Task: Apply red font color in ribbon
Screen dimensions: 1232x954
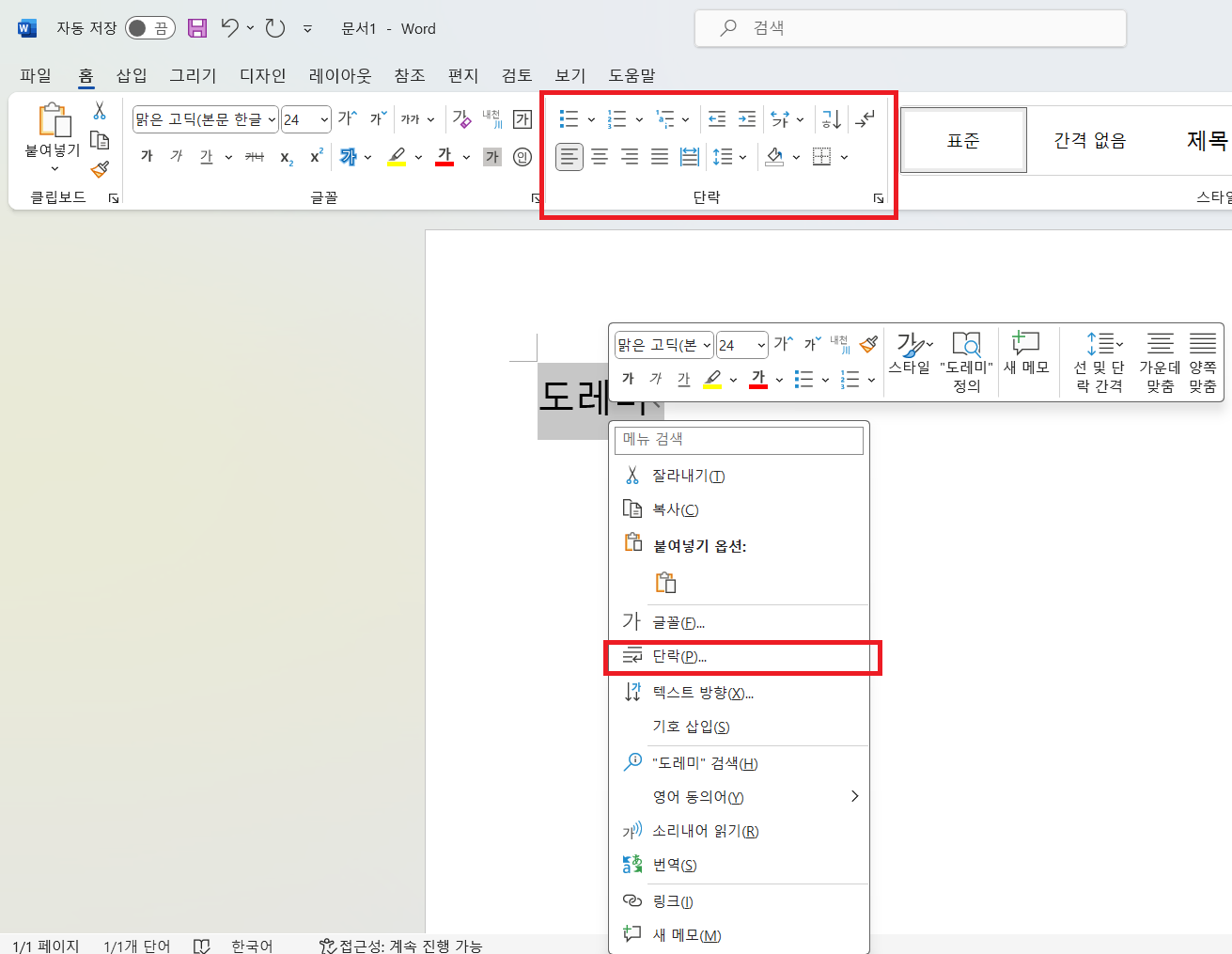Action: click(x=445, y=157)
